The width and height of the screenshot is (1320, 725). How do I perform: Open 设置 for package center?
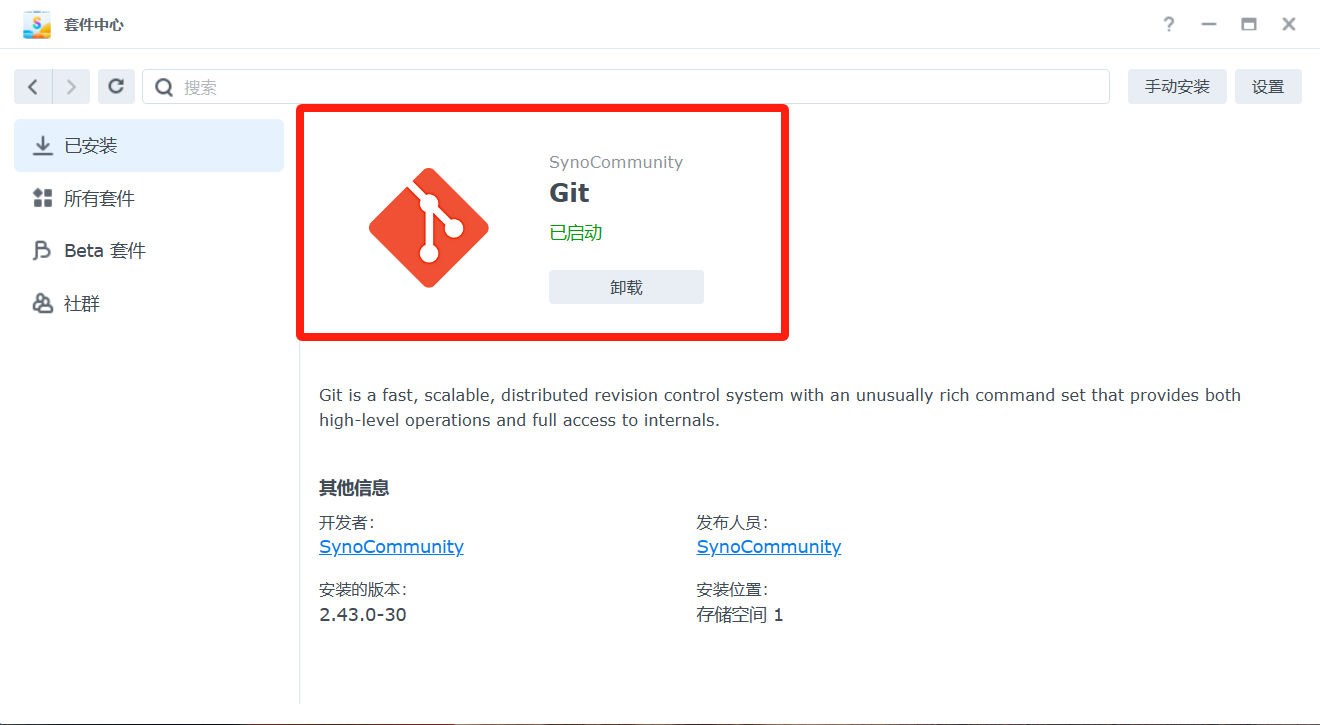1267,87
